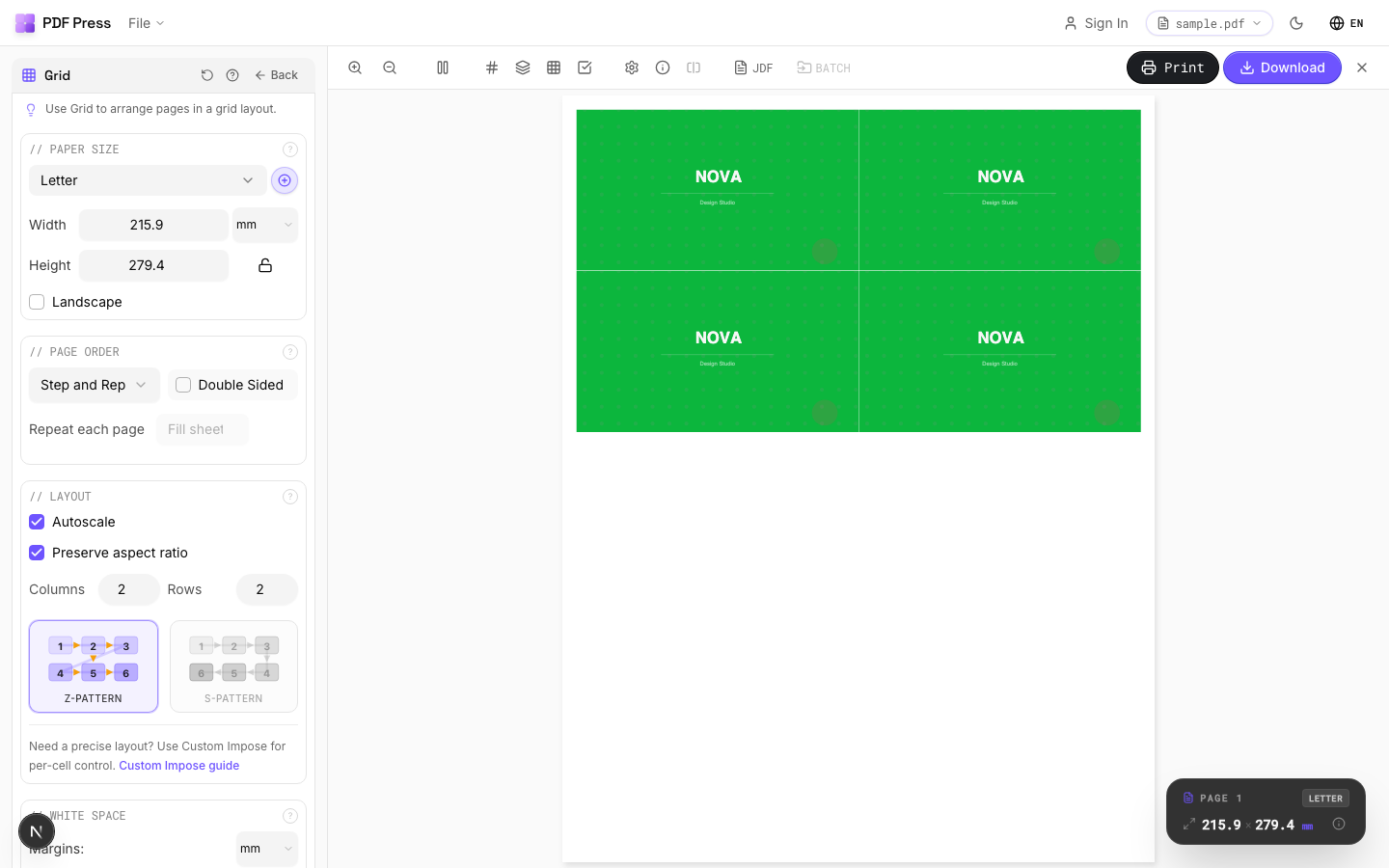
Task: Click the hash grid icon in toolbar
Action: [492, 68]
